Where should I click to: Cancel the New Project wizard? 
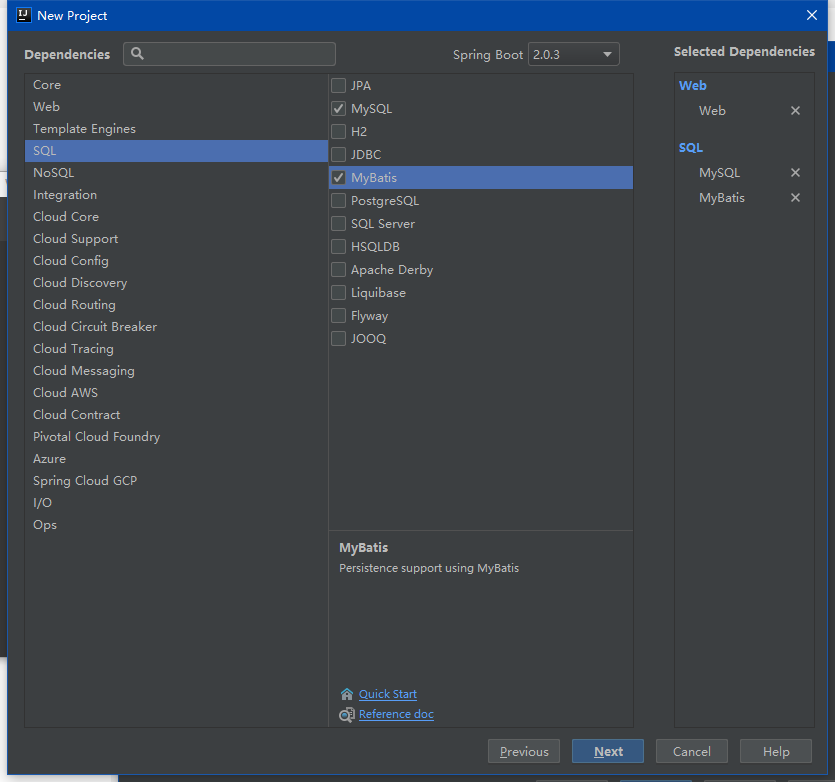692,751
